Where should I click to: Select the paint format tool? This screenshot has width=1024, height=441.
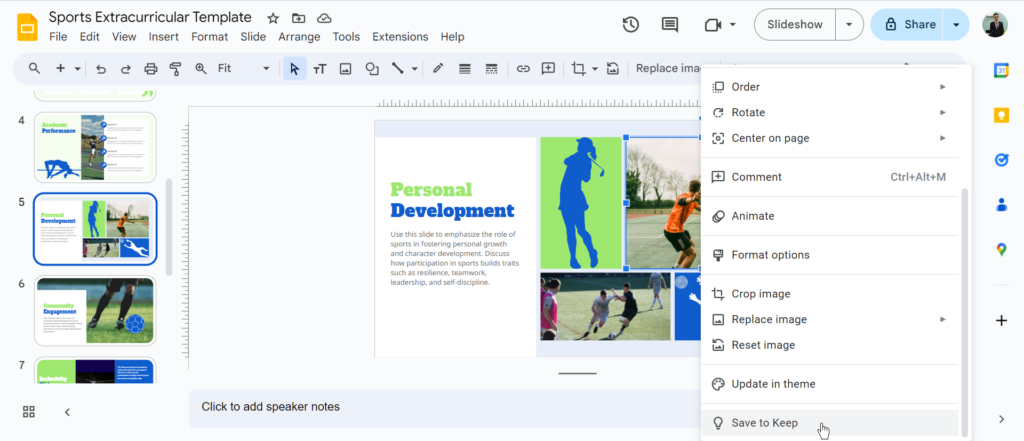[x=175, y=69]
